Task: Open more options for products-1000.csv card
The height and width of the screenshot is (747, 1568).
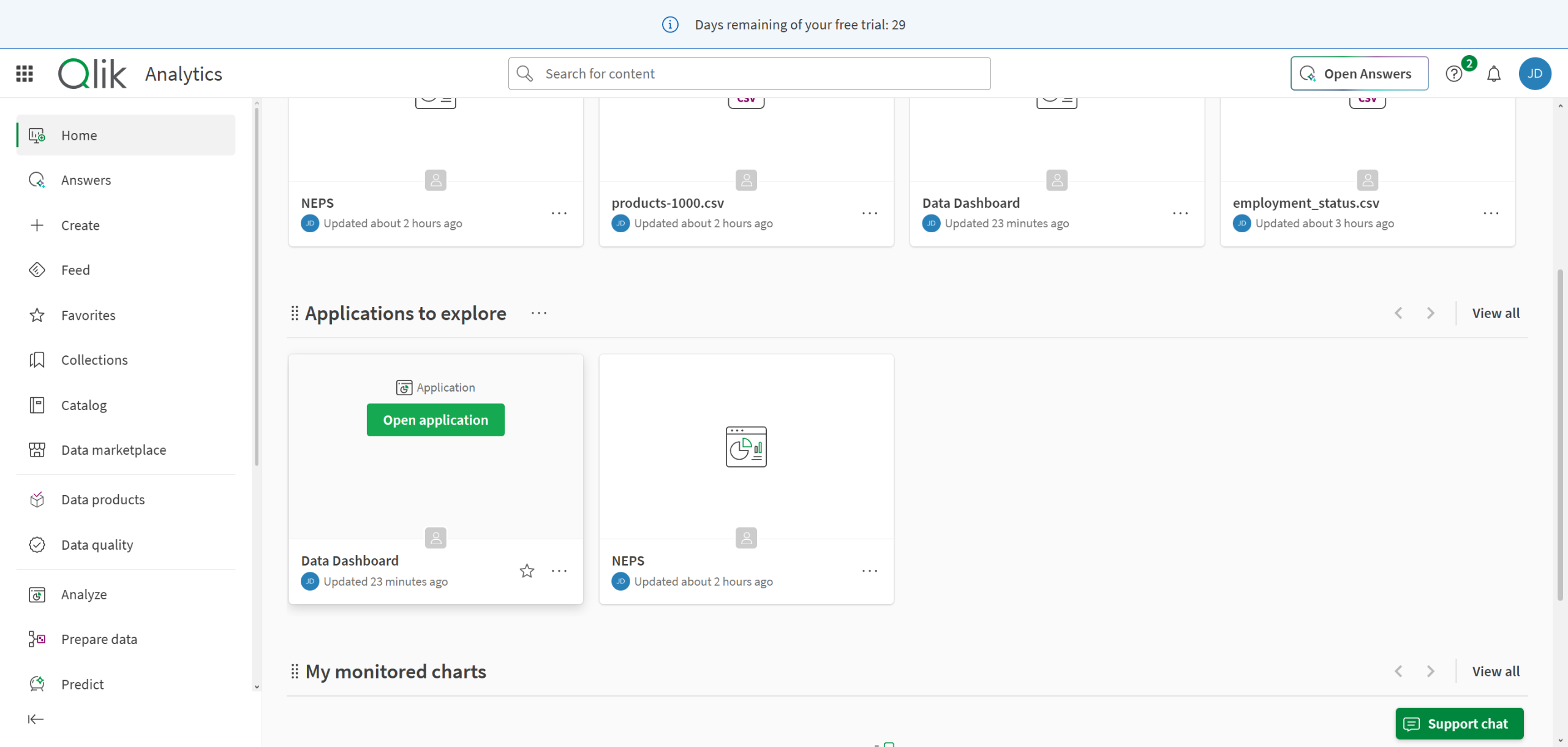Action: pos(870,213)
